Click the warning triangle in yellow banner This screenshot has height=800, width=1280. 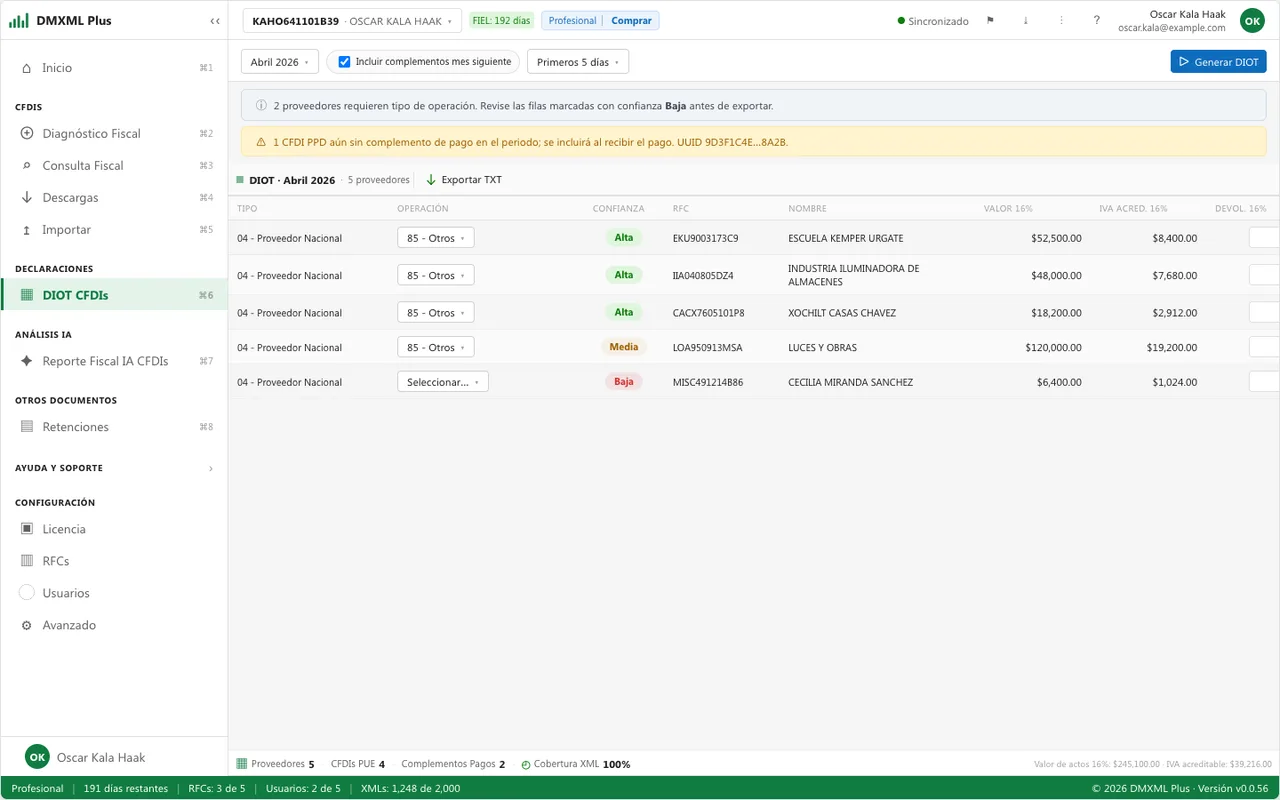point(261,142)
